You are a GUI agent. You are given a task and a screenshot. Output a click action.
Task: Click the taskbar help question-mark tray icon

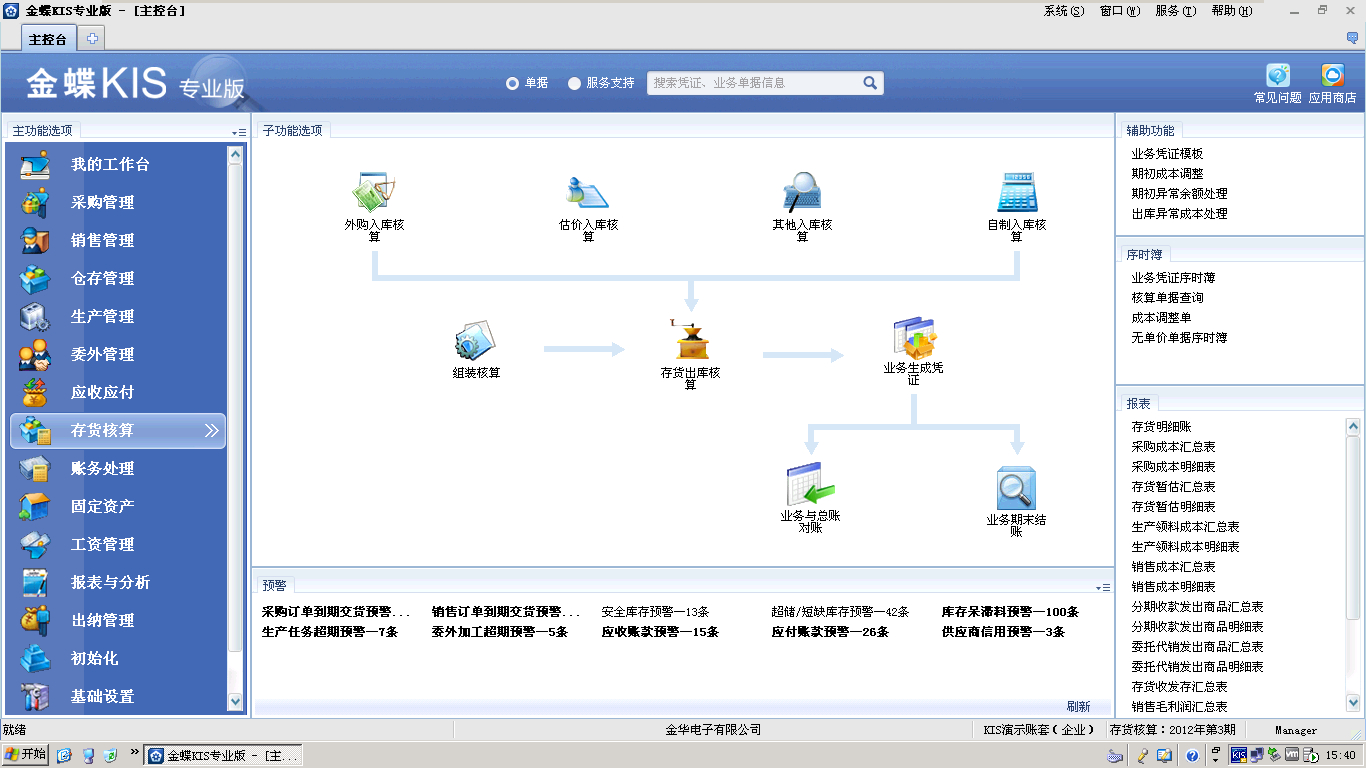[x=1192, y=756]
